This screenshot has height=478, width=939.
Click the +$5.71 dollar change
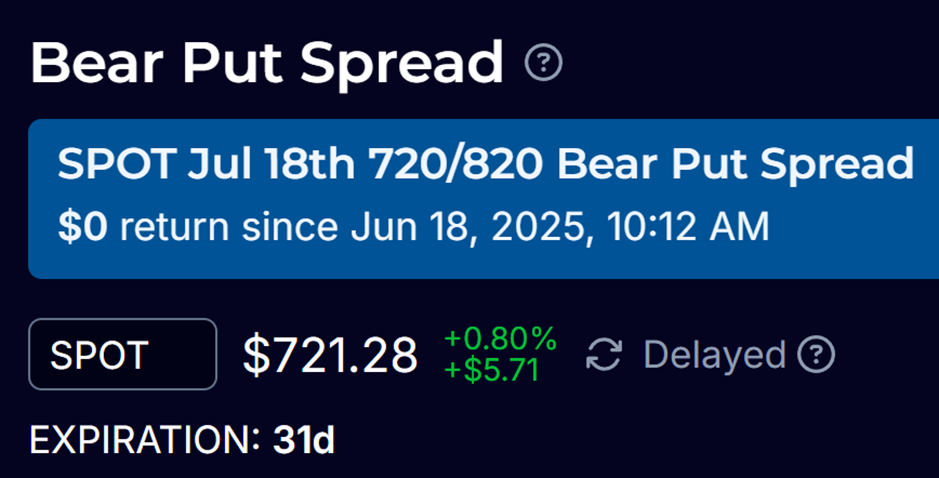(491, 370)
